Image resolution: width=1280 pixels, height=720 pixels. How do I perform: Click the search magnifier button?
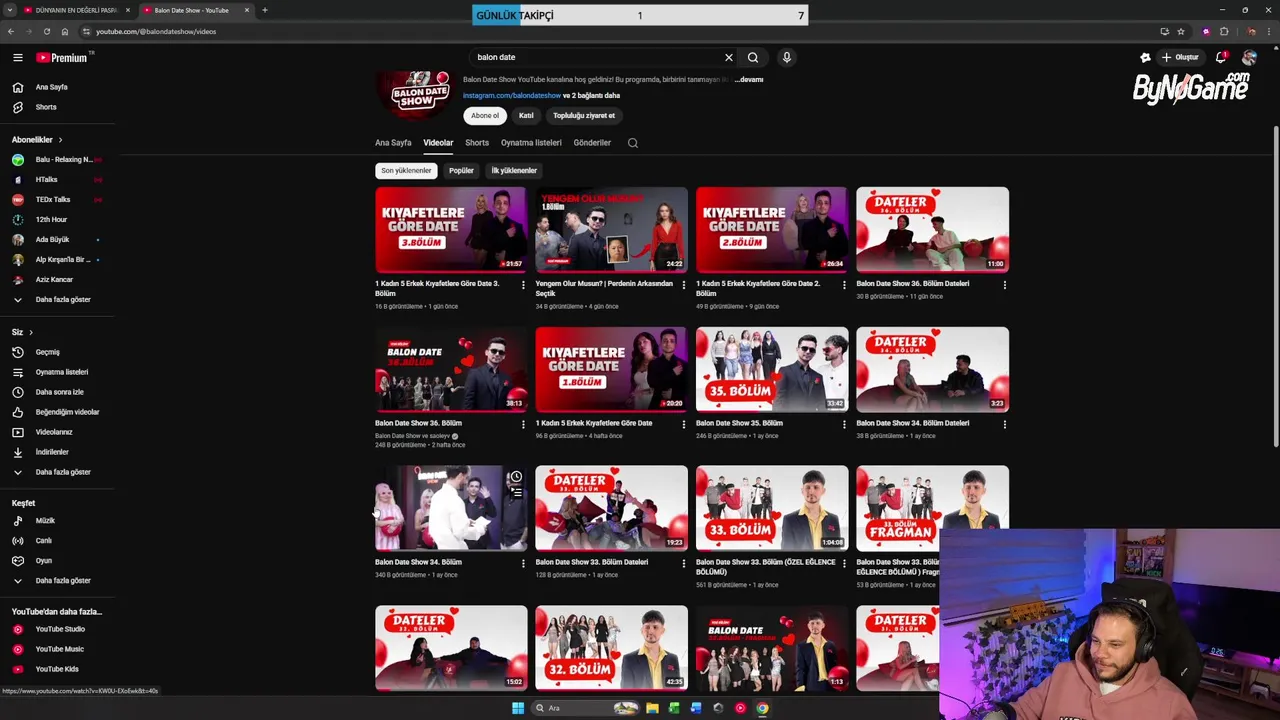[x=753, y=57]
